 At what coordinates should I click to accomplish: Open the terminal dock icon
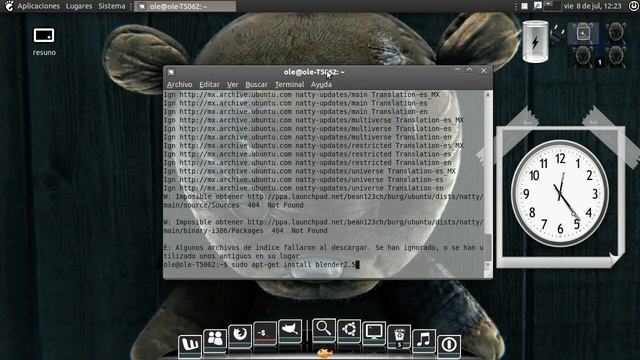264,333
